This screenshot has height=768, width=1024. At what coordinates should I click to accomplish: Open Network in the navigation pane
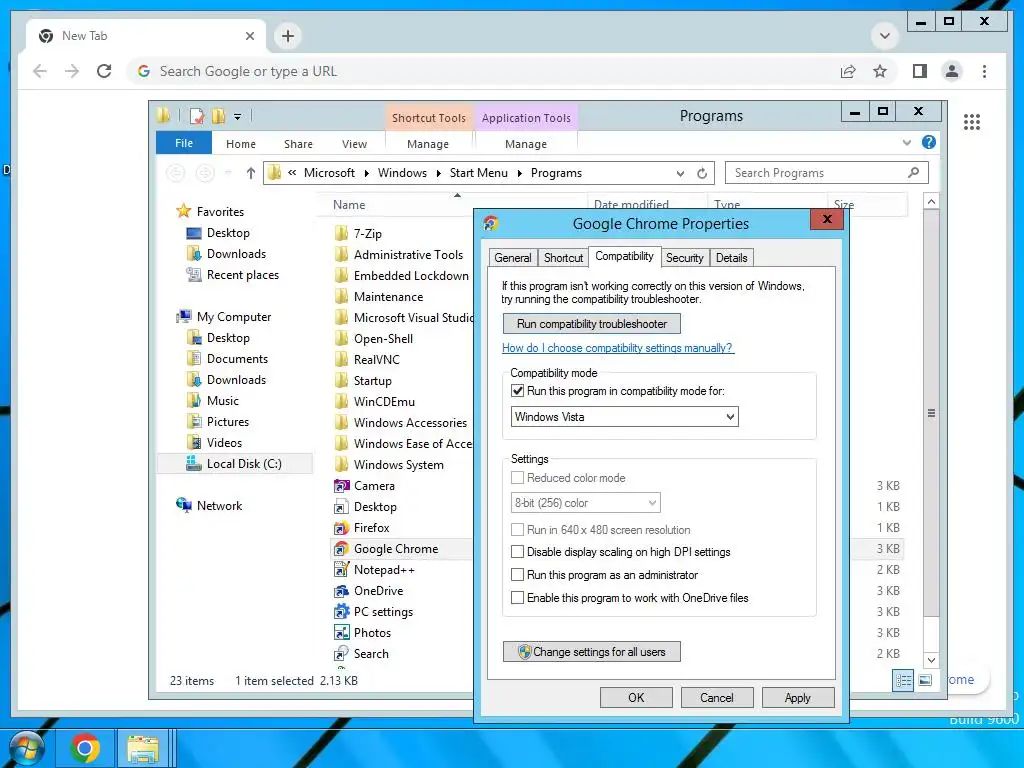pos(209,505)
